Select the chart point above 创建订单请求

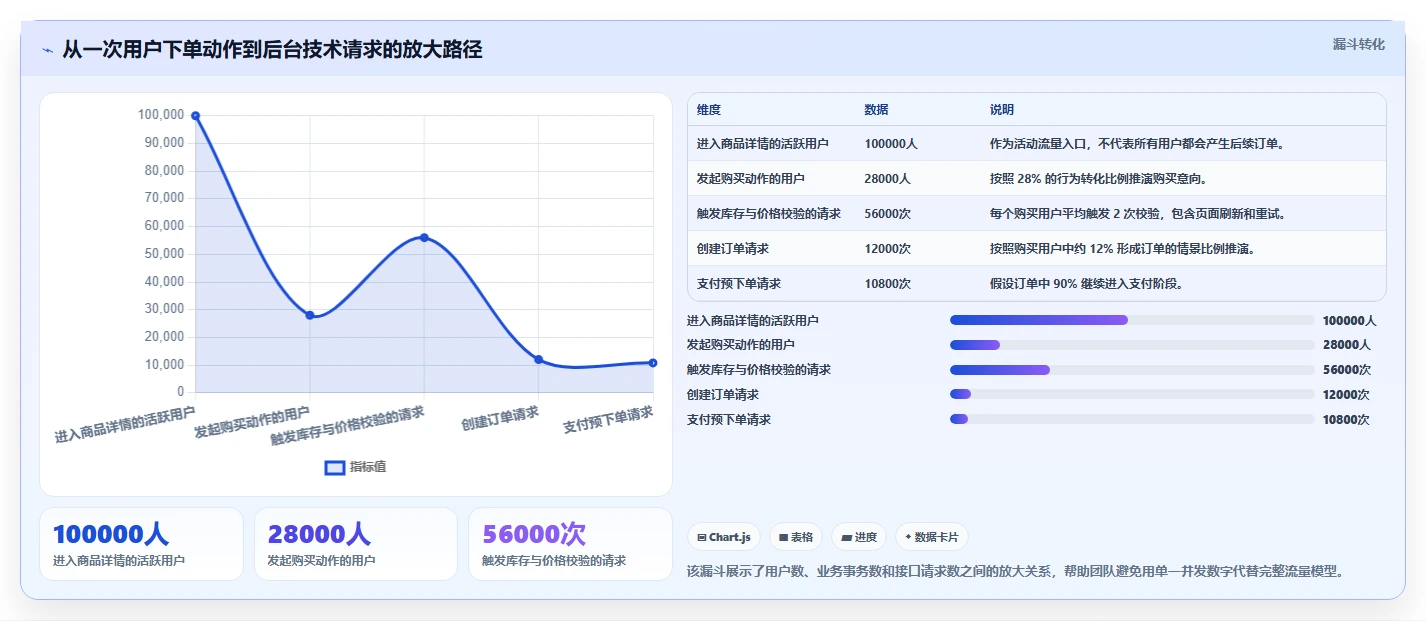pos(539,360)
